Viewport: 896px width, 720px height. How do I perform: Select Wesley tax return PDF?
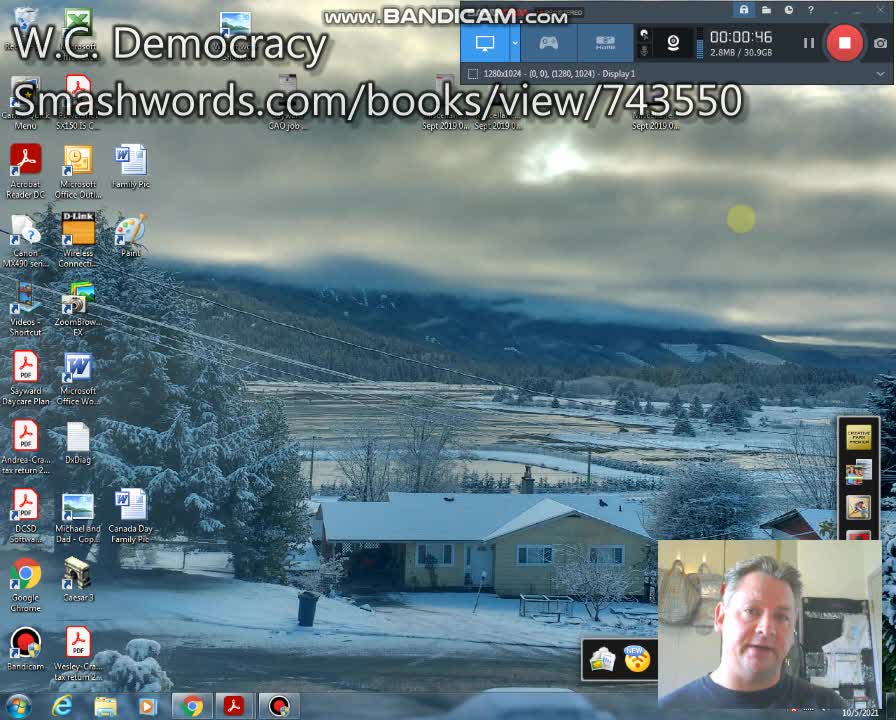[78, 654]
